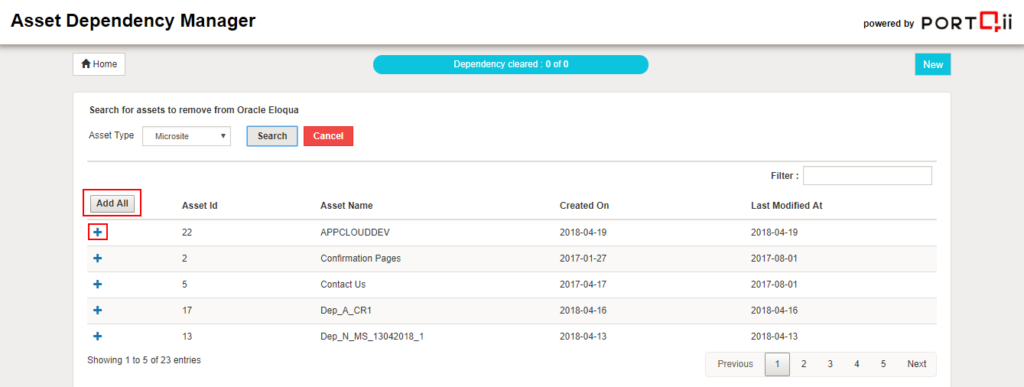Click the Filter input field
1024x387 pixels.
click(x=867, y=176)
